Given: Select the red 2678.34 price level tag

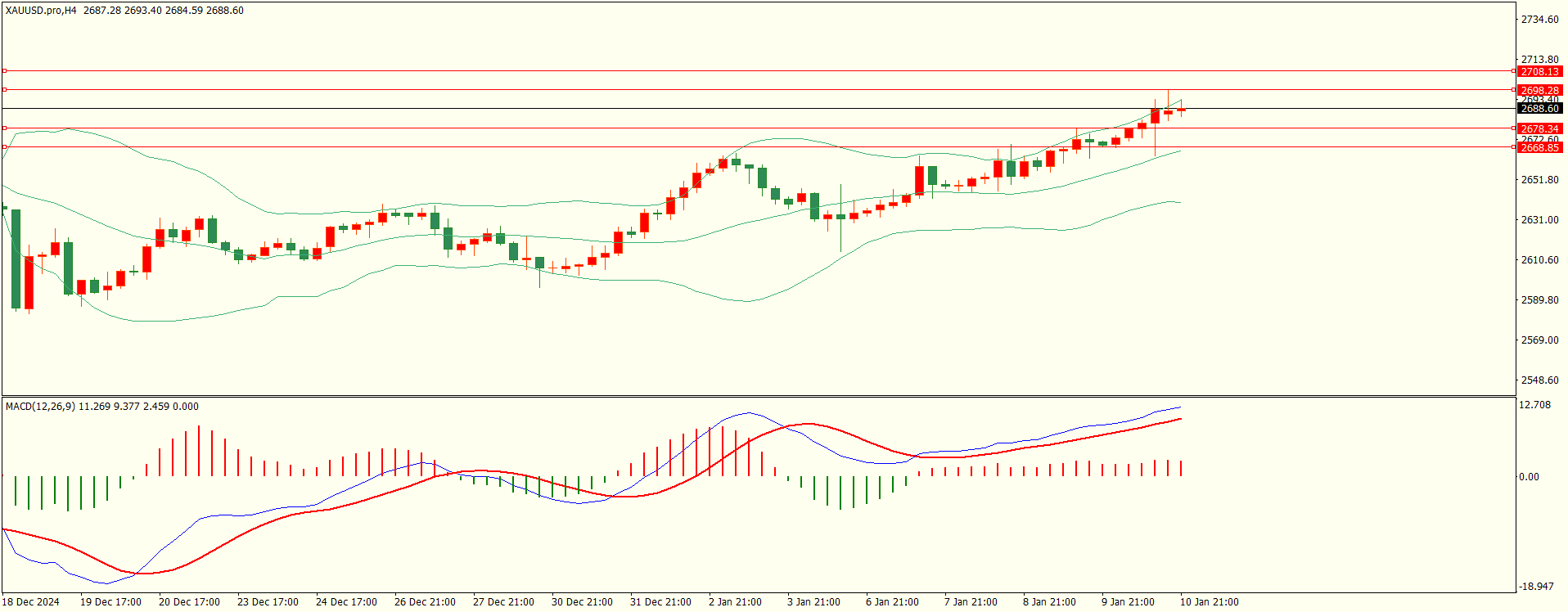Looking at the screenshot, I should pyautogui.click(x=1539, y=128).
